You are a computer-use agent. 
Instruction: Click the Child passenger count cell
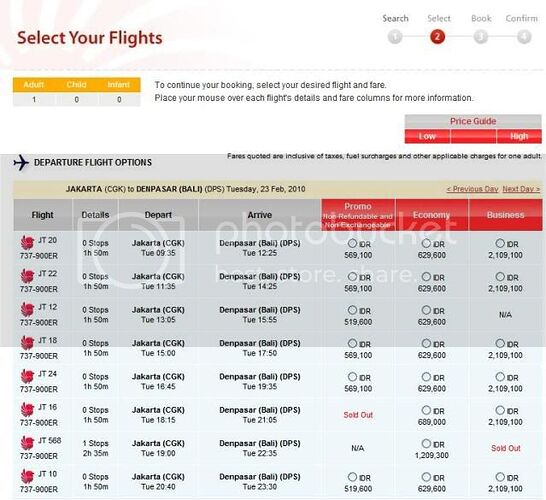click(x=77, y=100)
